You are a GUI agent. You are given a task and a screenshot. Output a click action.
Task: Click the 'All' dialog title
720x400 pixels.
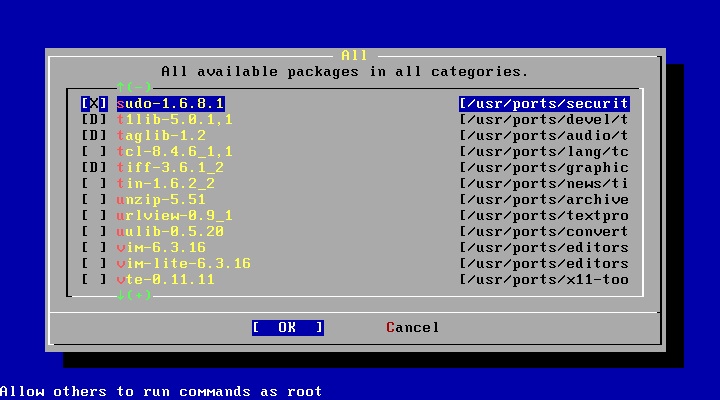[354, 56]
